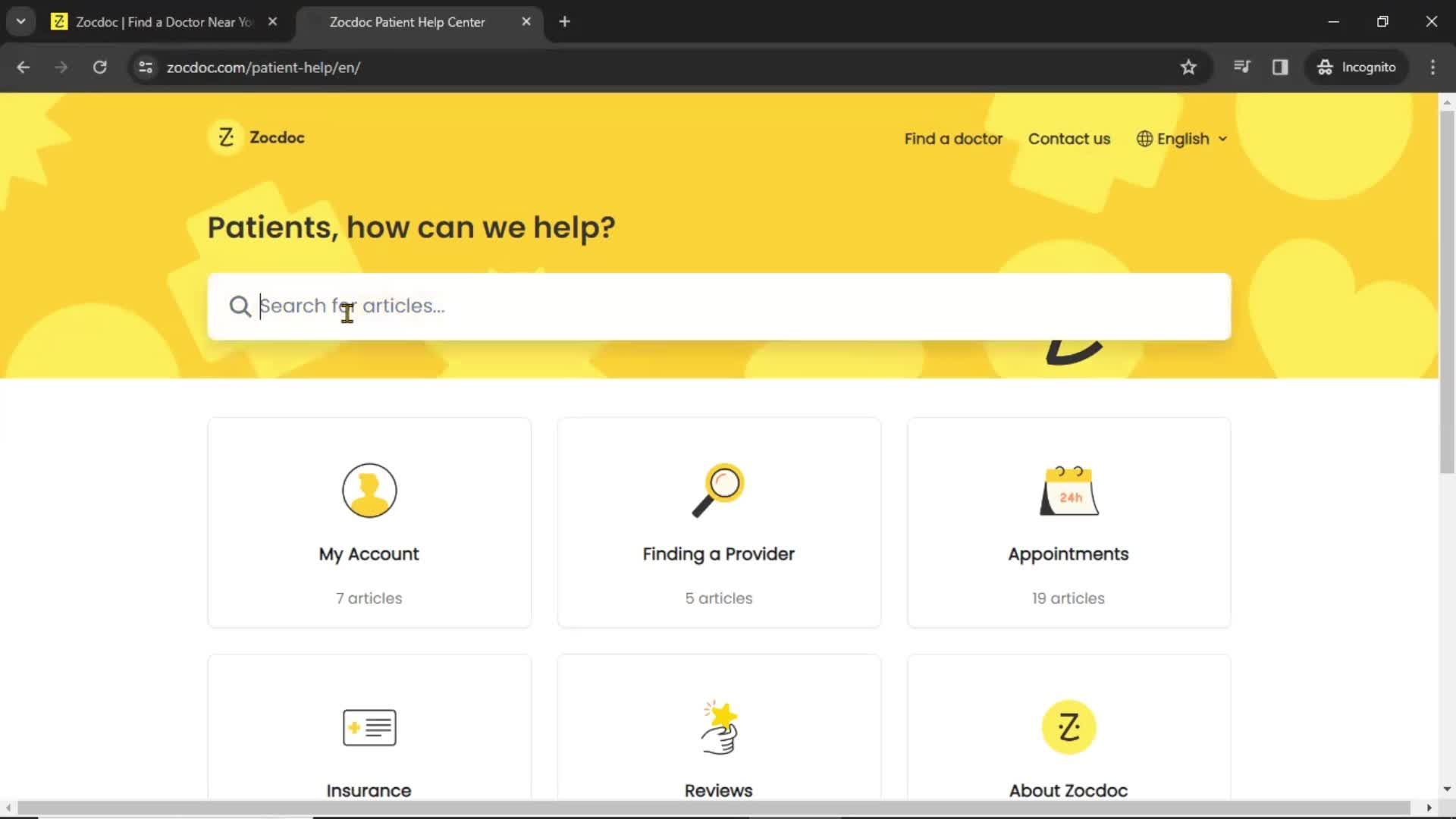The width and height of the screenshot is (1456, 819).
Task: Click the scroll up arrow of vertical scrollbar
Action: (x=1447, y=102)
